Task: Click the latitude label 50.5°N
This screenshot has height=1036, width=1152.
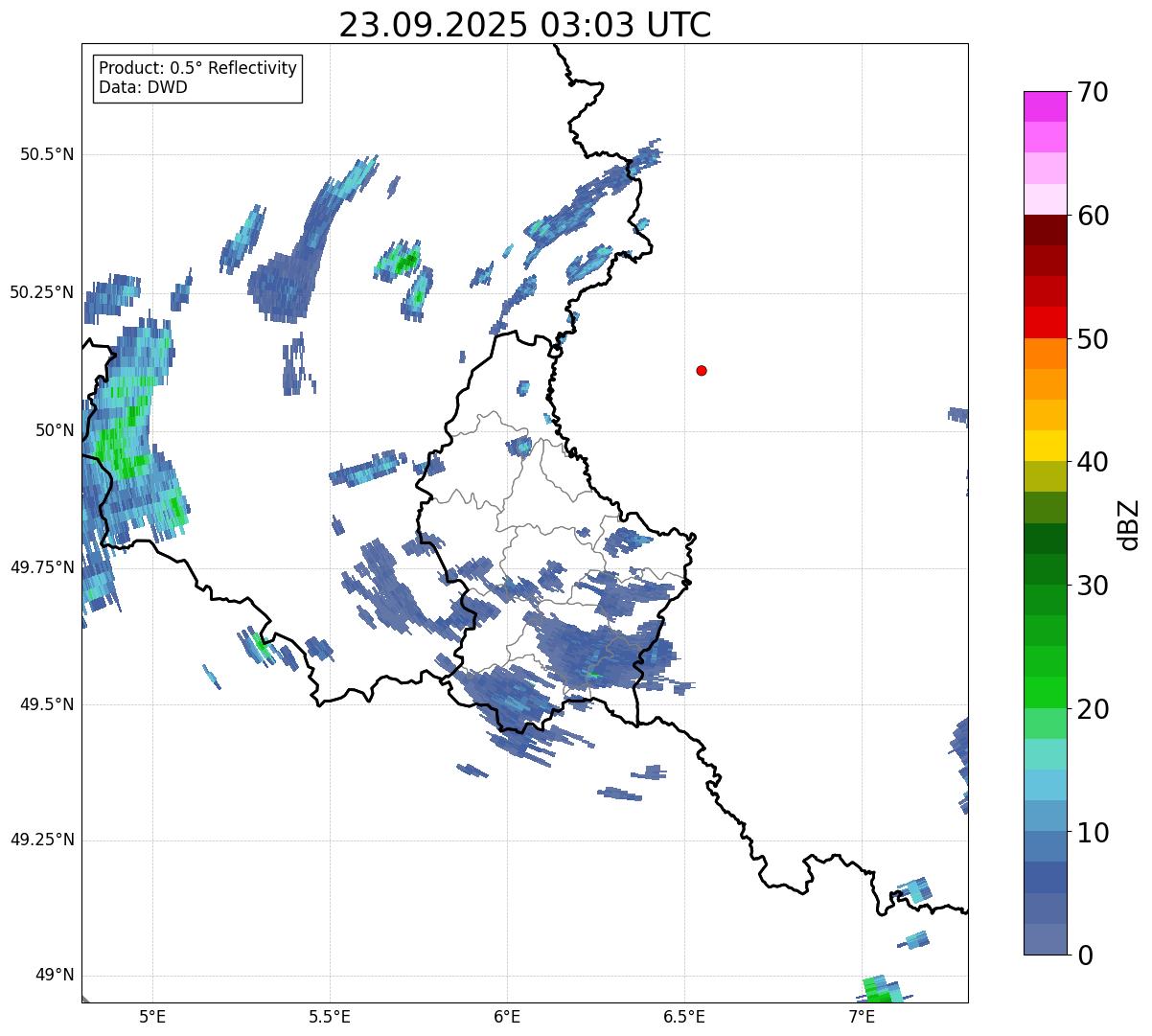Action: pos(47,154)
